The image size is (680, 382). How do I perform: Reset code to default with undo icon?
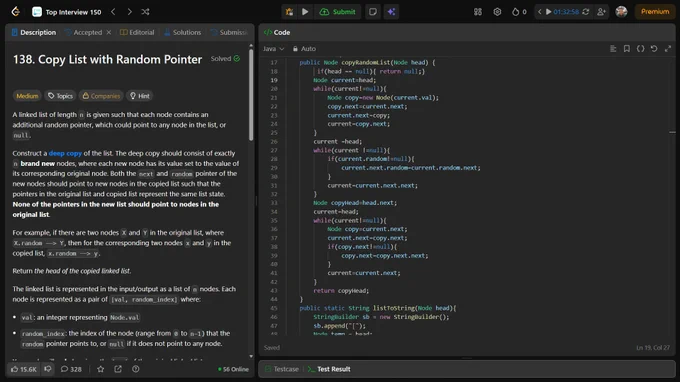click(654, 49)
